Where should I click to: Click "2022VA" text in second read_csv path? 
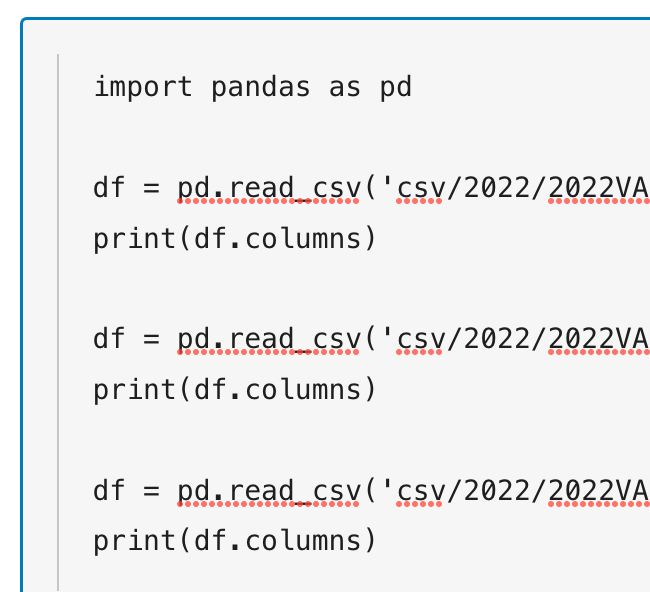click(599, 339)
